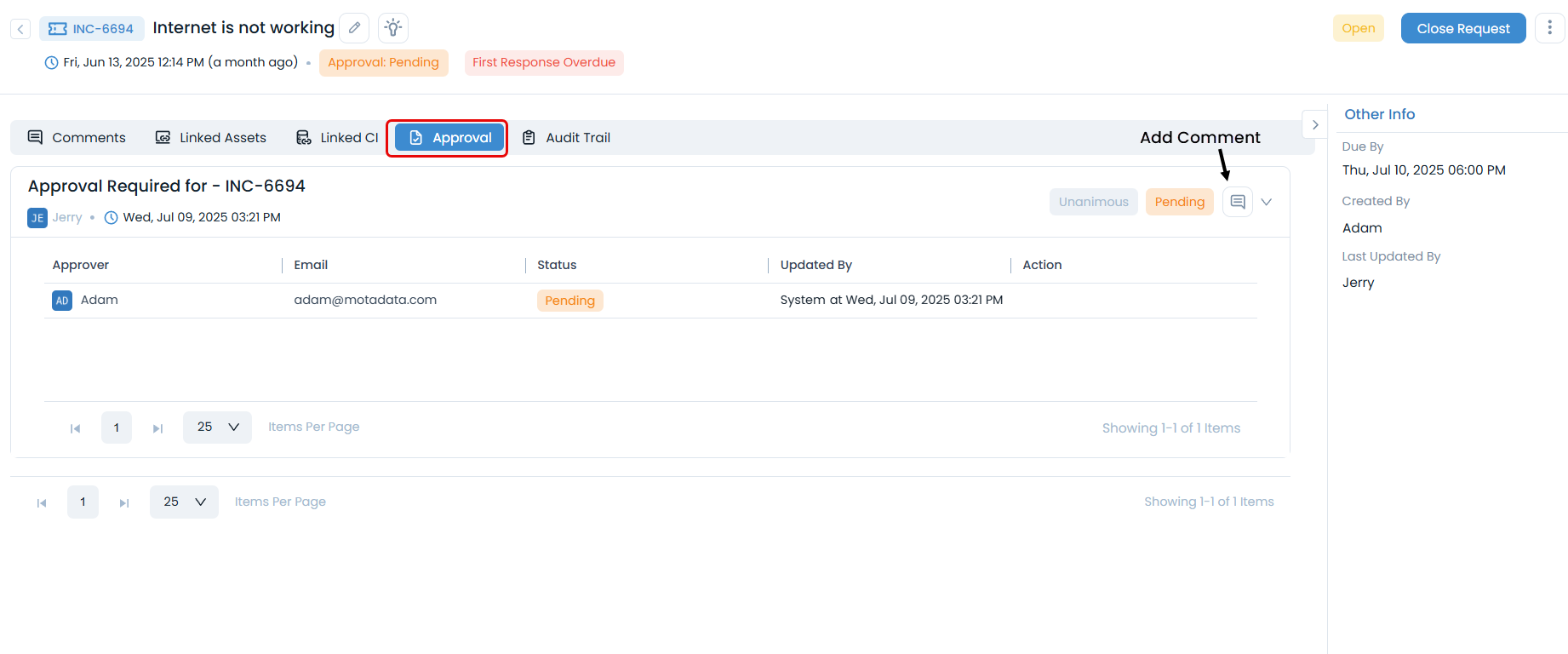
Task: Go to first page in bottom pagination
Action: click(42, 502)
